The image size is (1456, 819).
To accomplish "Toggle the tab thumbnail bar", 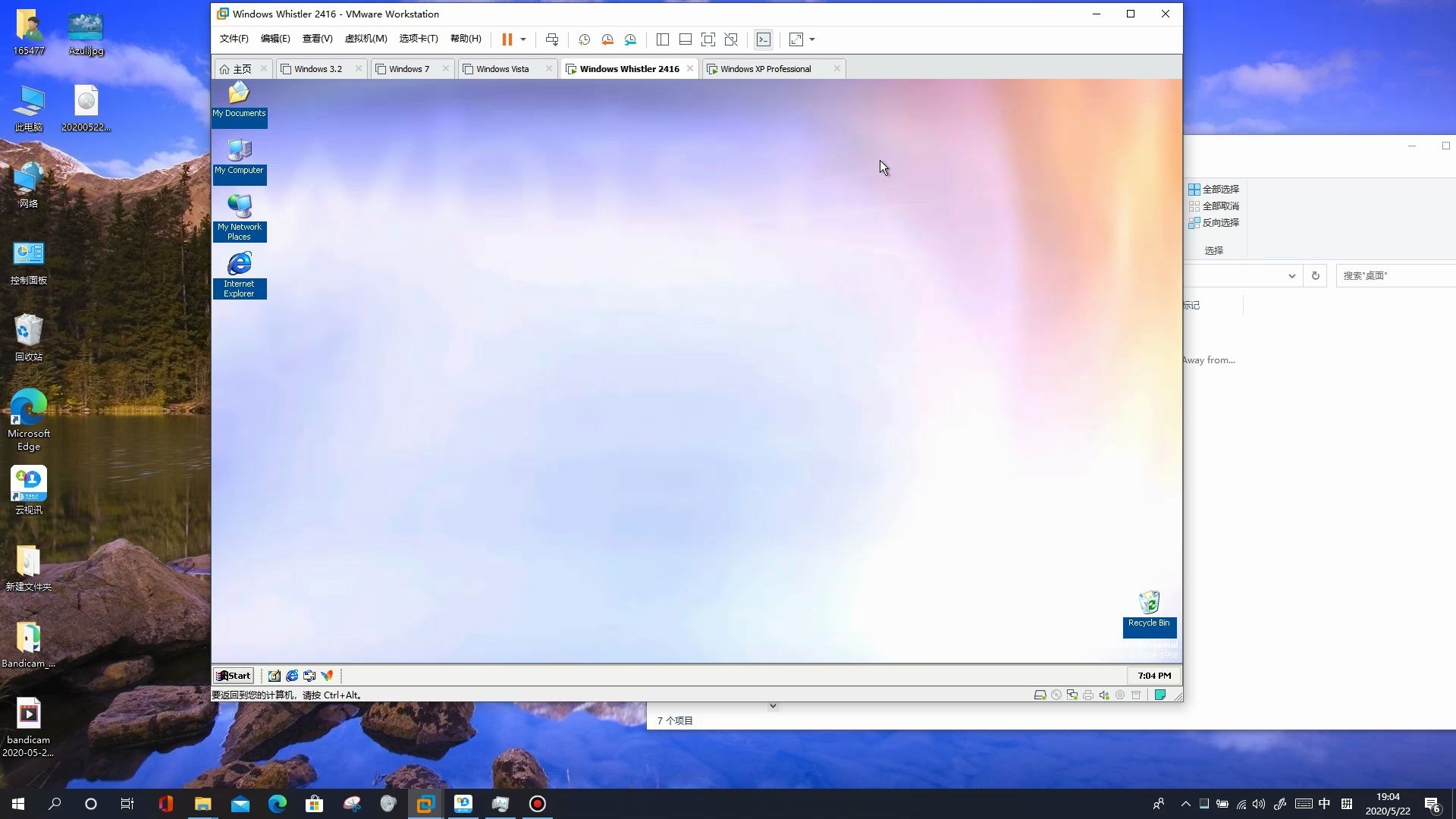I will coord(686,39).
